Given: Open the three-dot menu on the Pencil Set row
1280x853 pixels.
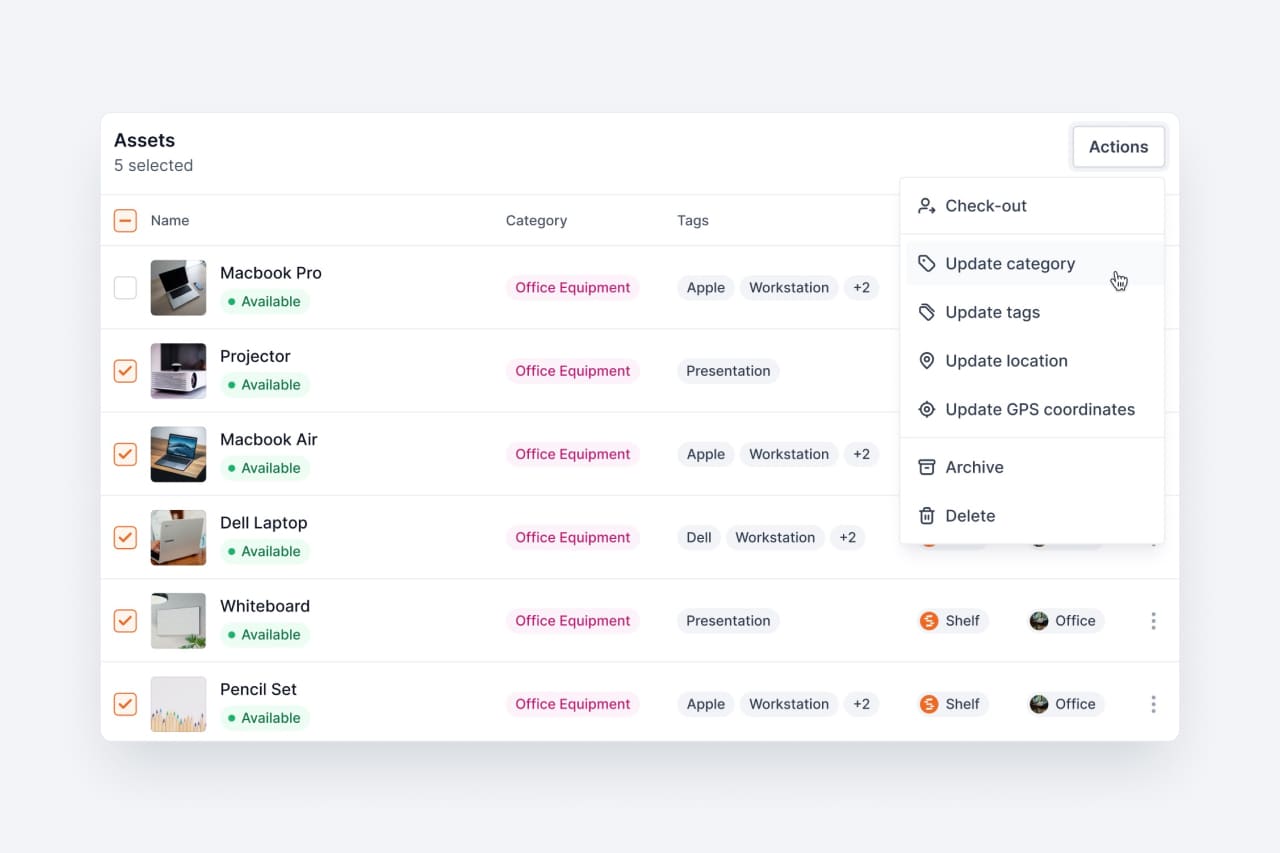Looking at the screenshot, I should 1153,704.
